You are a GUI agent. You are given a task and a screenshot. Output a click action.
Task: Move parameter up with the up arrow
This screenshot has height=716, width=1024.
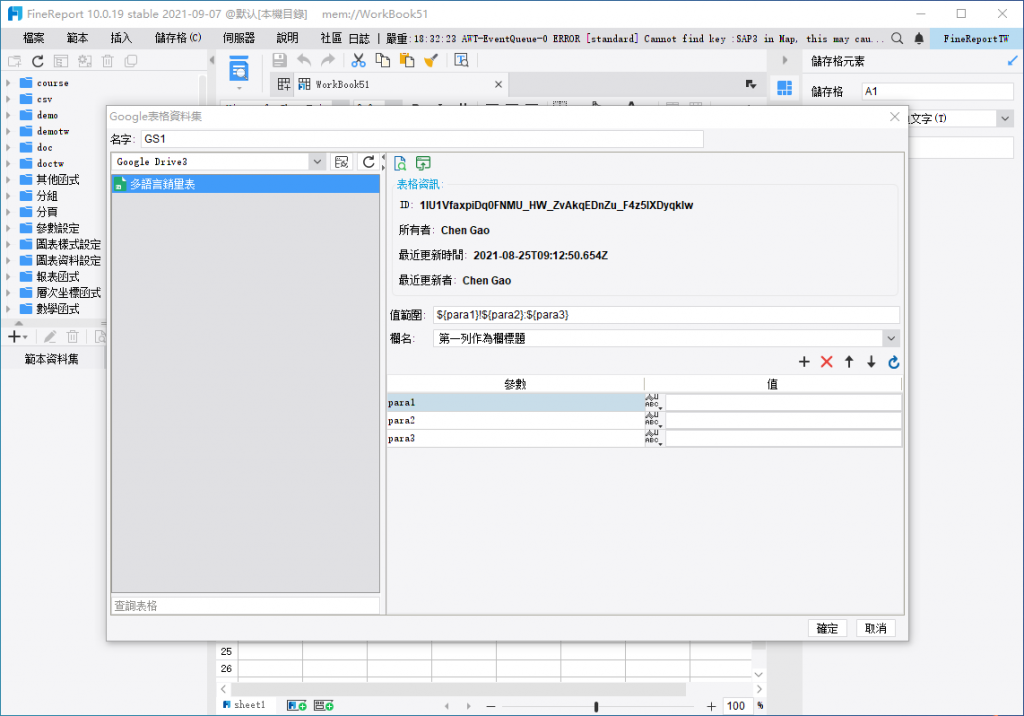coord(849,362)
